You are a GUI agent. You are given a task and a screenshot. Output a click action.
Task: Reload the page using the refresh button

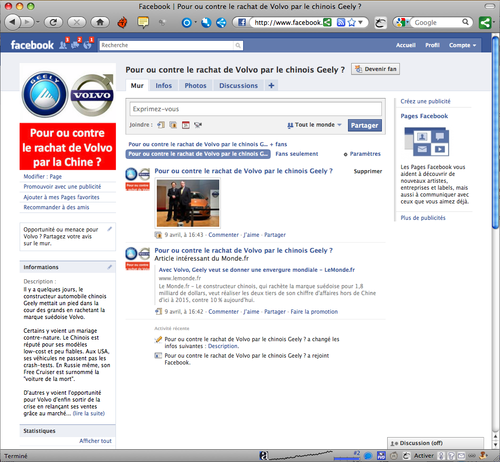click(x=53, y=22)
